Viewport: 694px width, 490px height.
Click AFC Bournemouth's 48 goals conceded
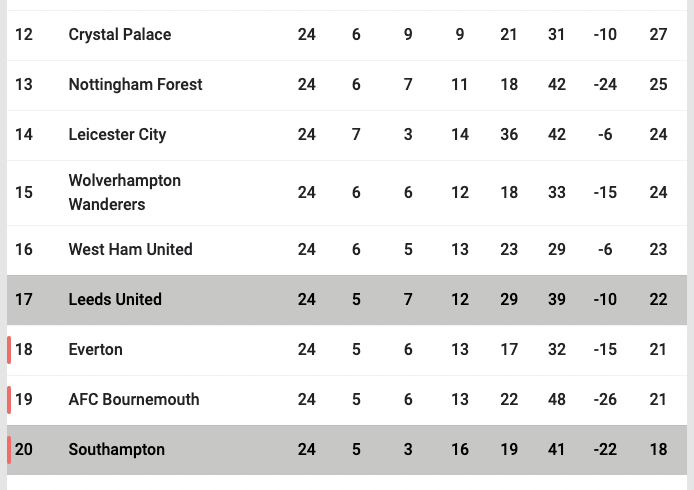[x=556, y=400]
